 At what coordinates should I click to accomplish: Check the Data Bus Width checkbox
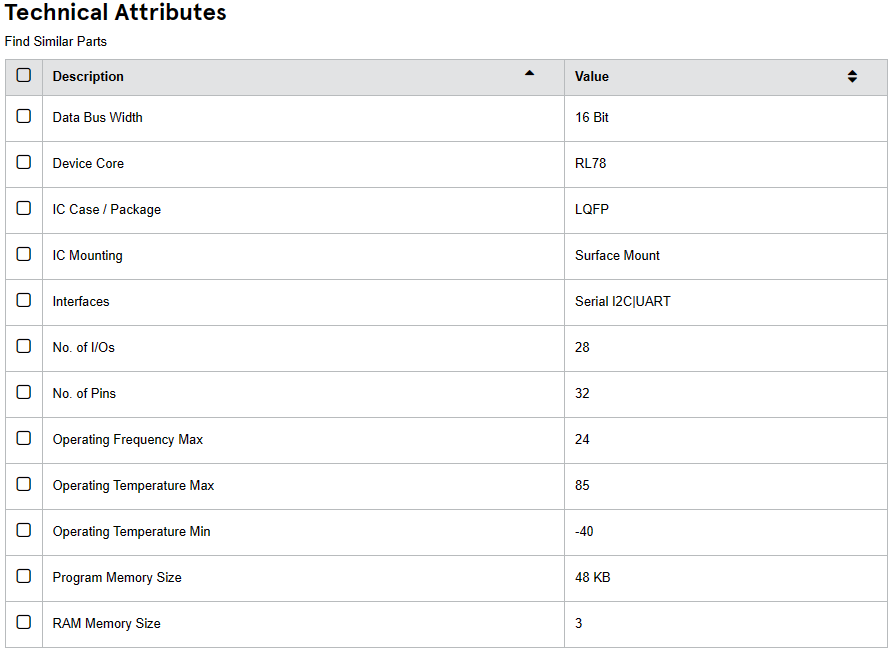pyautogui.click(x=24, y=117)
